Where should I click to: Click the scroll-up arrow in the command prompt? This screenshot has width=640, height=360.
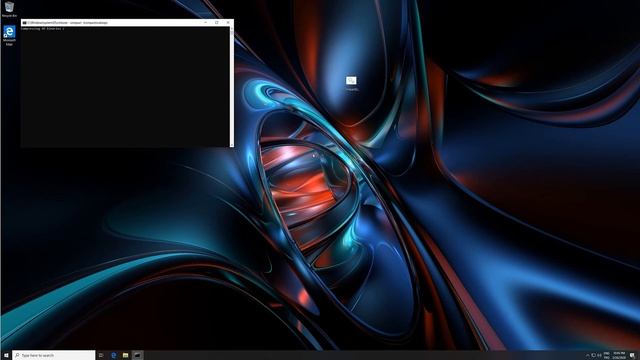[231, 29]
